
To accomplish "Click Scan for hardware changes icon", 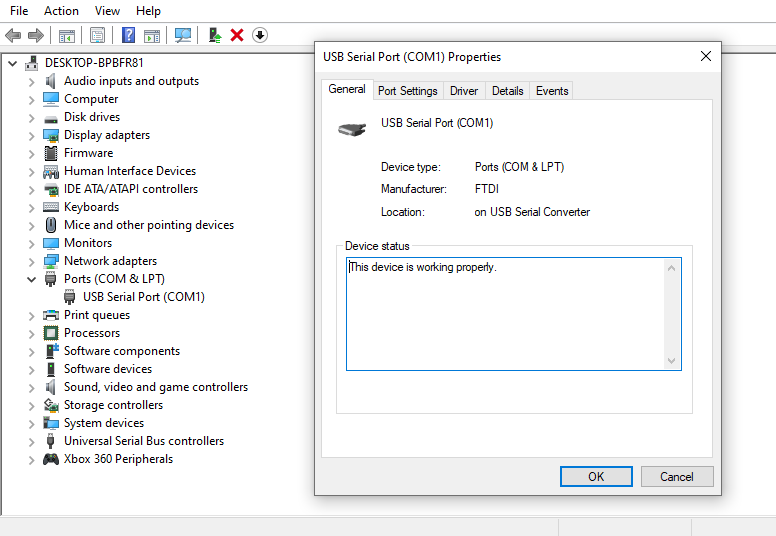I will (183, 35).
